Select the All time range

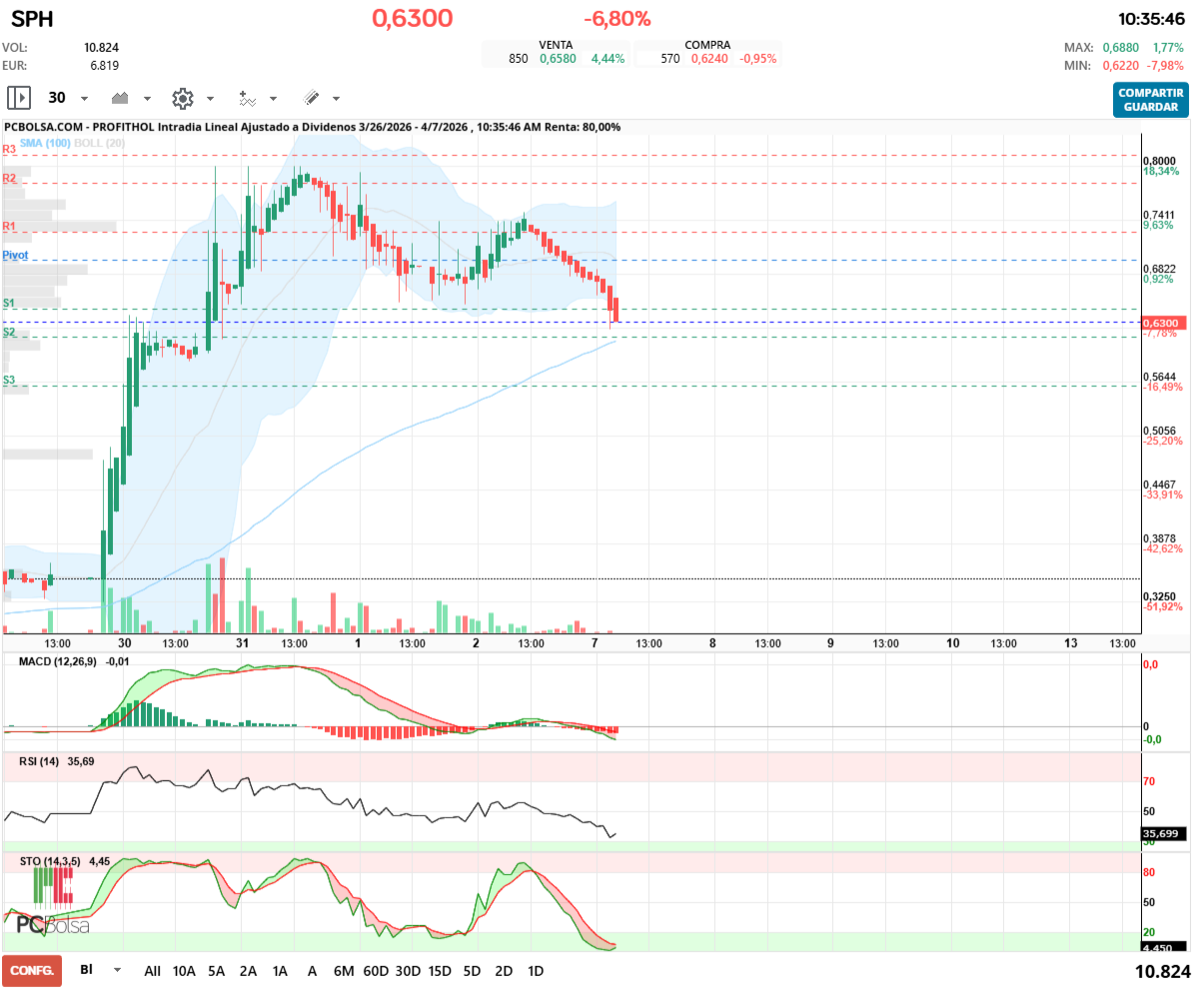tap(152, 971)
